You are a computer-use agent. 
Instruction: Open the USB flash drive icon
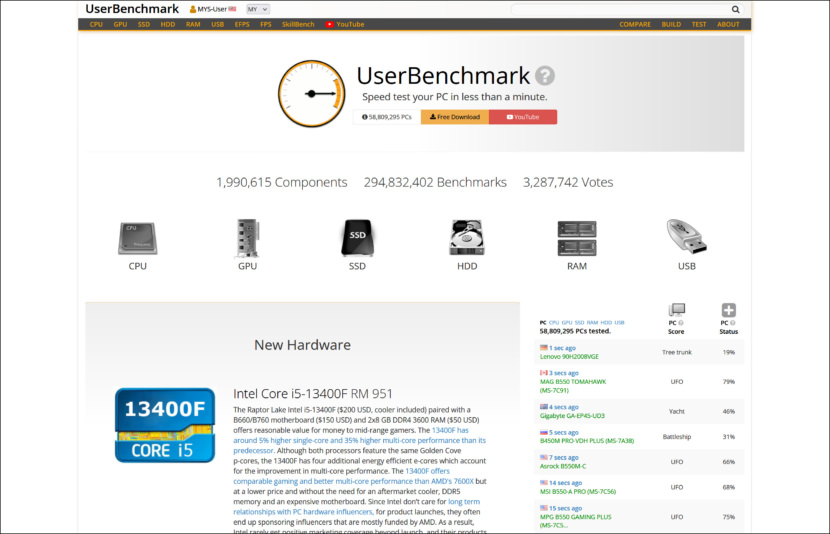coord(687,237)
